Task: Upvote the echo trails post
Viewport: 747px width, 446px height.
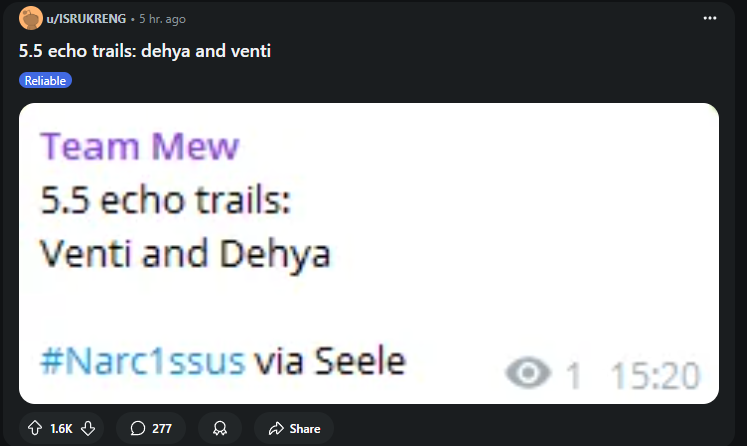Action: pyautogui.click(x=35, y=428)
